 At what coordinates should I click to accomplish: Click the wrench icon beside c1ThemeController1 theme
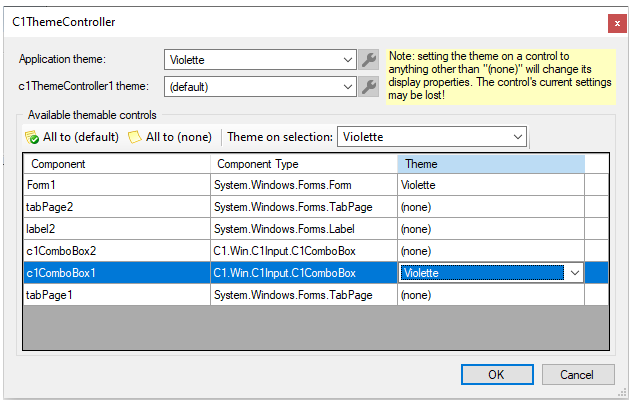point(369,87)
